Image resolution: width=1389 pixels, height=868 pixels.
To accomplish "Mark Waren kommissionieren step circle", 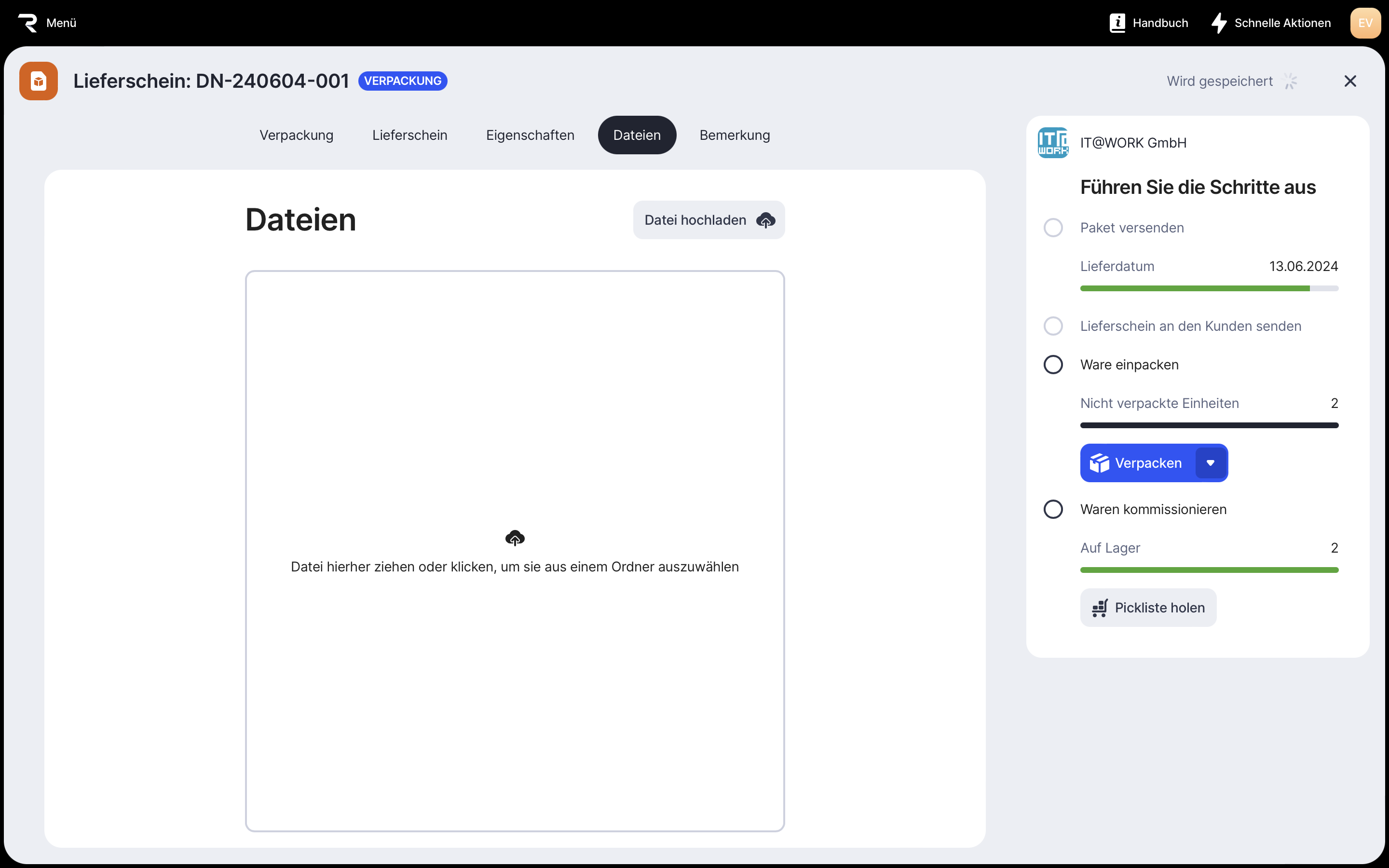I will tap(1053, 509).
